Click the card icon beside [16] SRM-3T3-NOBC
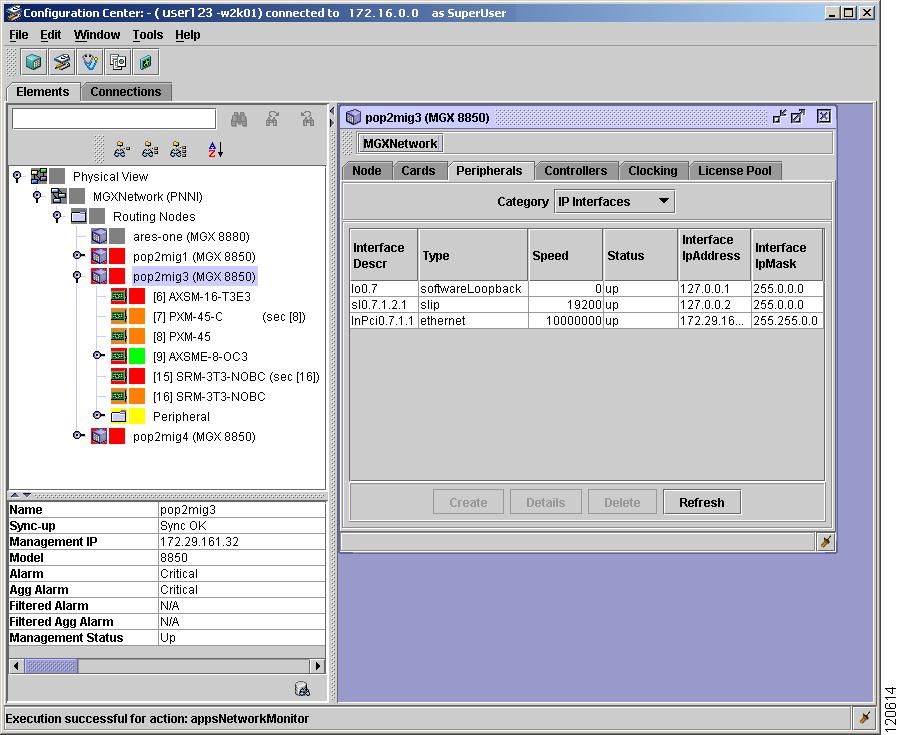The width and height of the screenshot is (899, 735). [x=119, y=396]
